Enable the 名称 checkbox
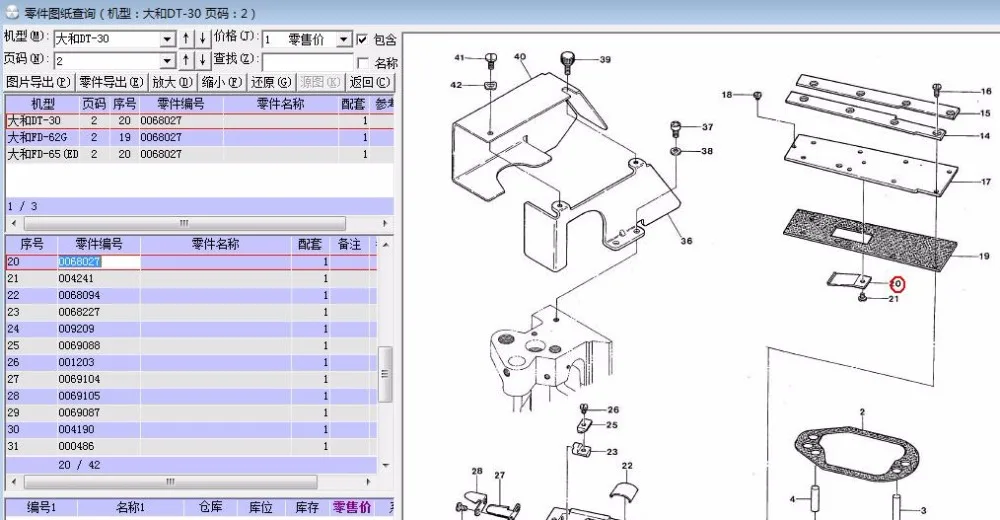Image resolution: width=1000 pixels, height=520 pixels. [363, 63]
